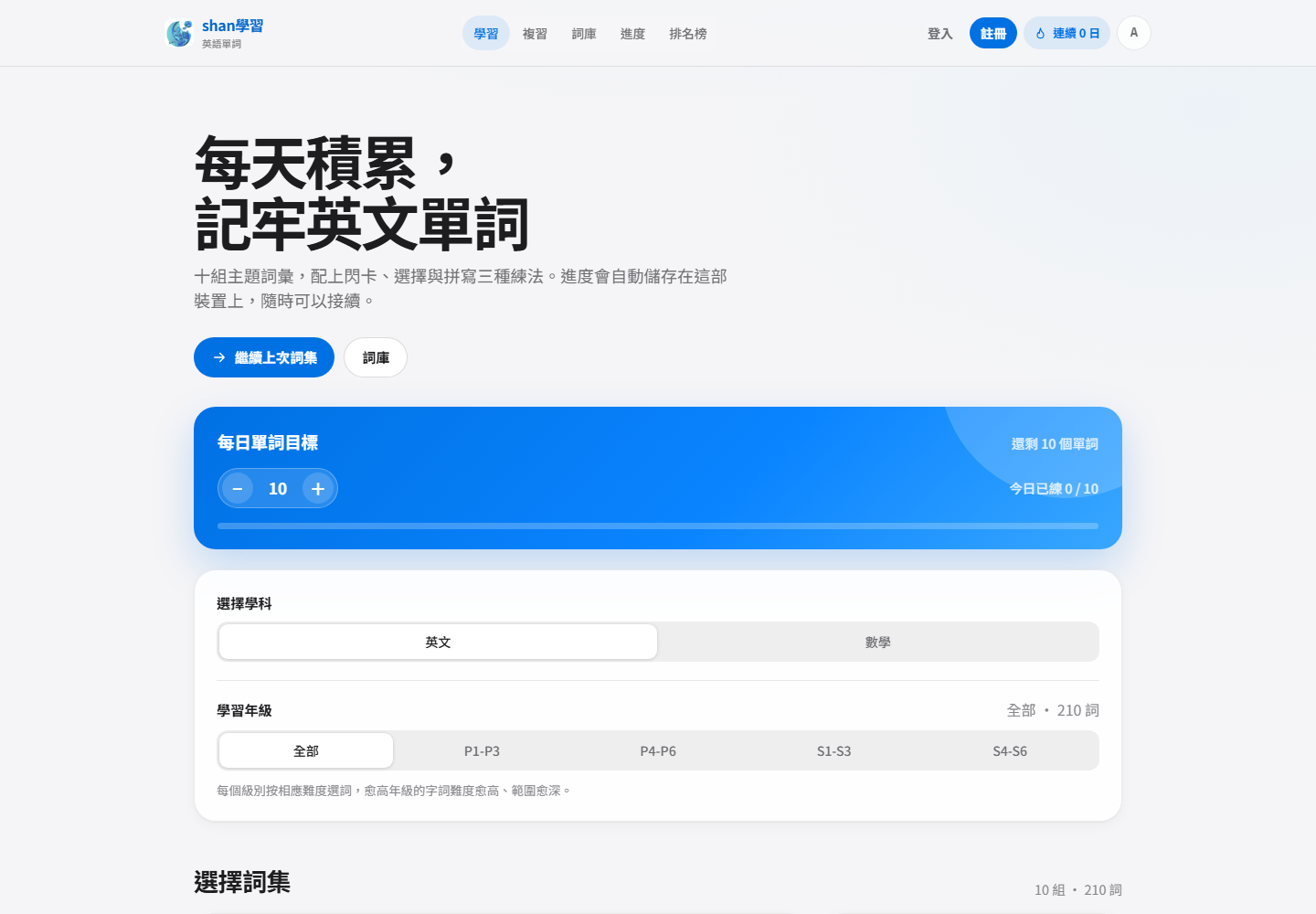Select the 全部 grade level option
Viewport: 1316px width, 914px height.
point(306,750)
